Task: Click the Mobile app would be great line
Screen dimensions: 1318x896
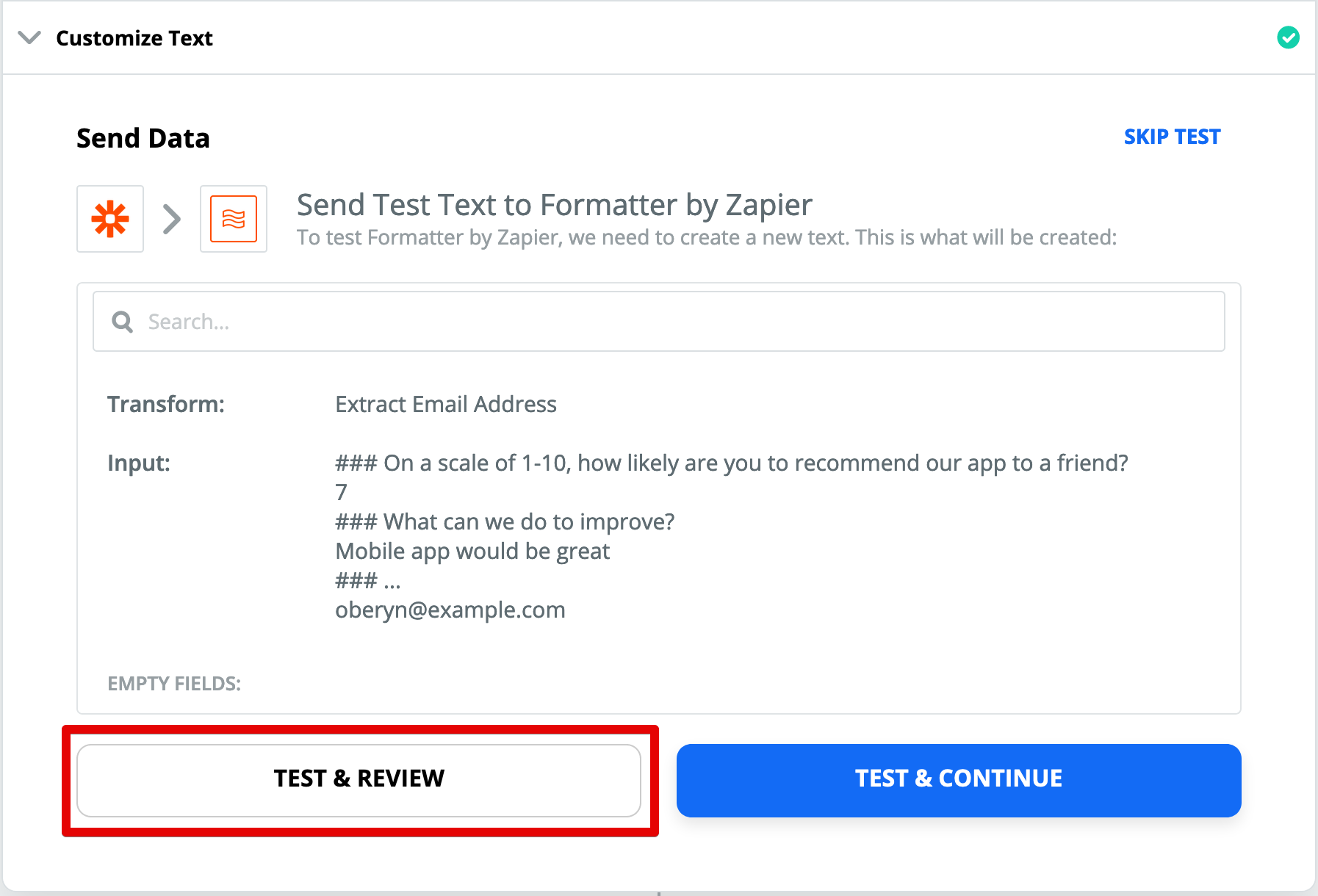Action: click(x=472, y=551)
